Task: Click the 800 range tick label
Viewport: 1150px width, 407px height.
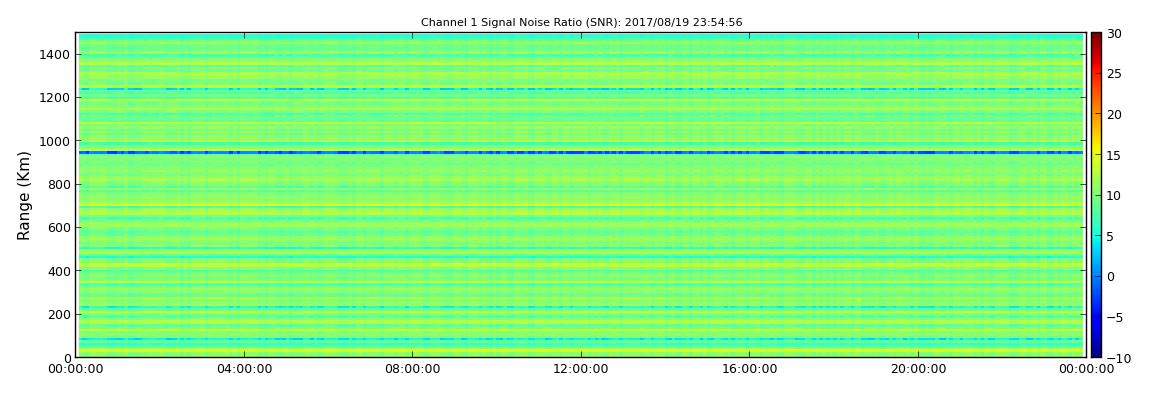Action: click(x=59, y=185)
